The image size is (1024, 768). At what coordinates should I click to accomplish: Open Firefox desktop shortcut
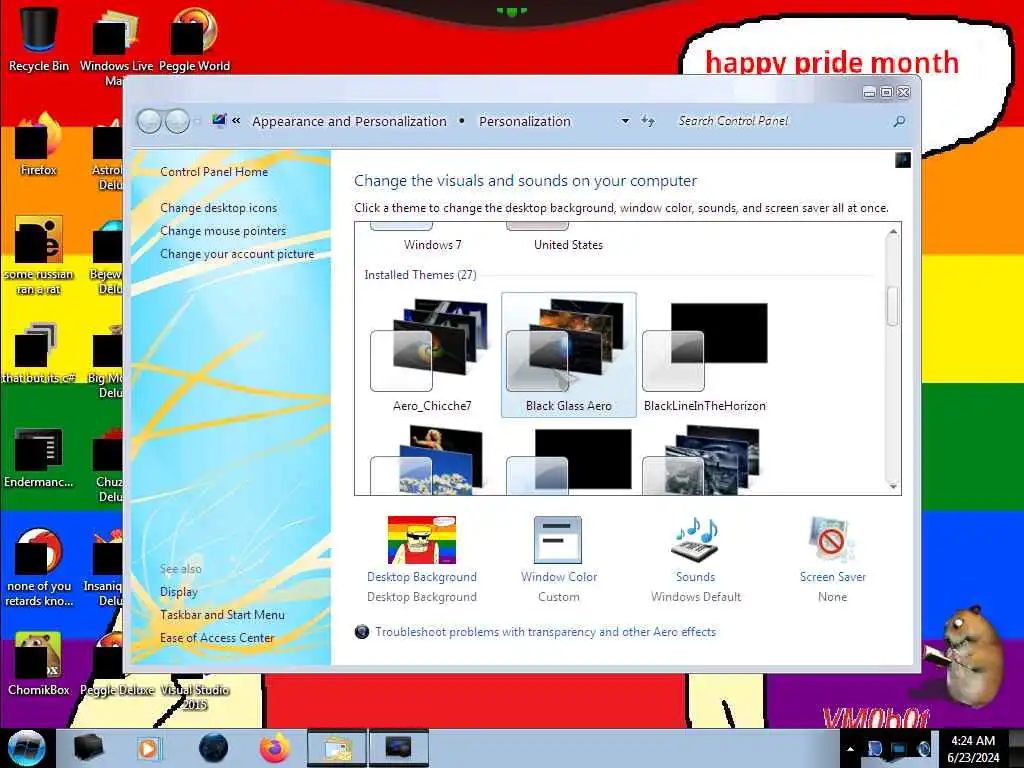39,144
